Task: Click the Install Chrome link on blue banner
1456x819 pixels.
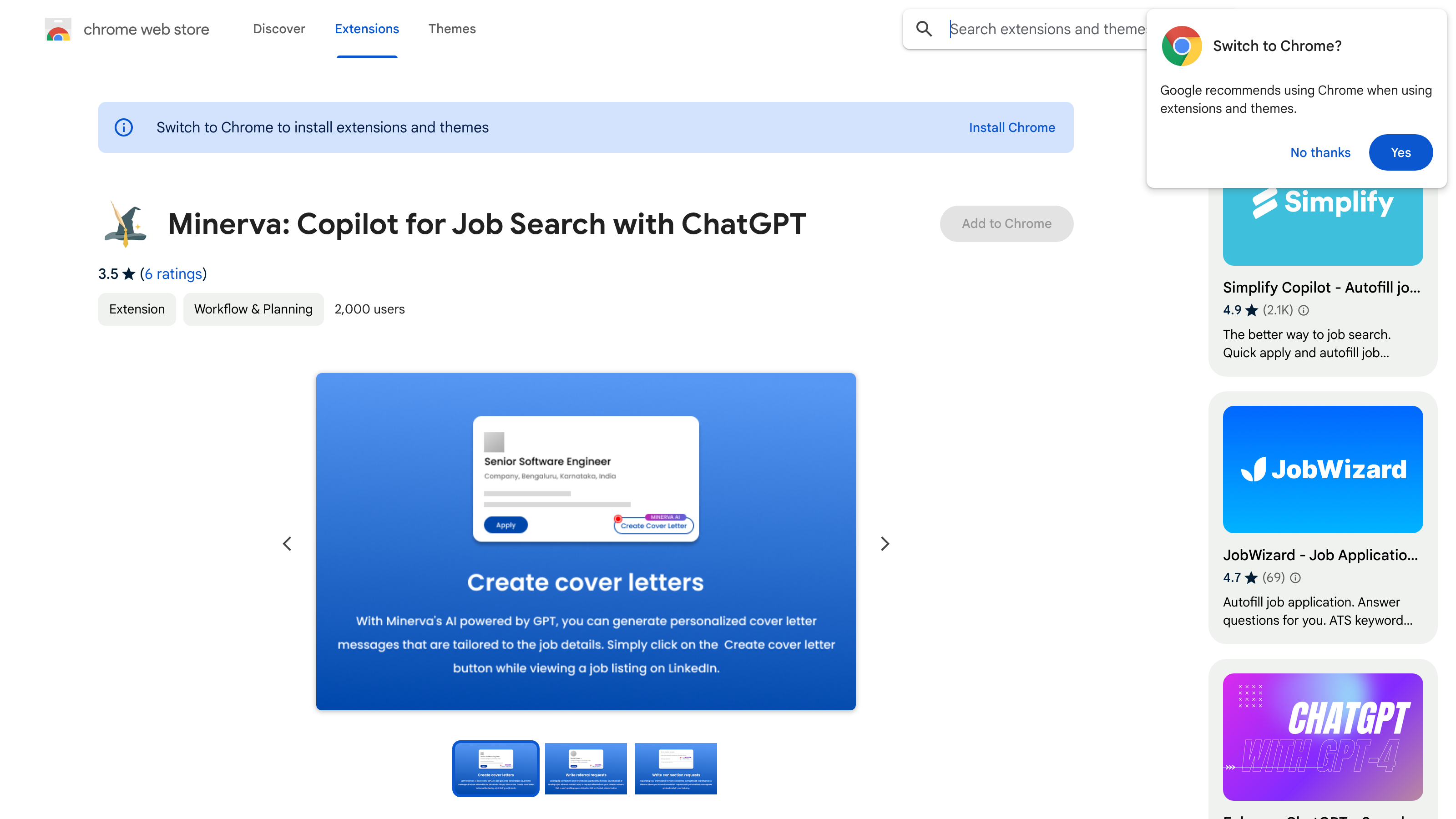Action: point(1012,127)
